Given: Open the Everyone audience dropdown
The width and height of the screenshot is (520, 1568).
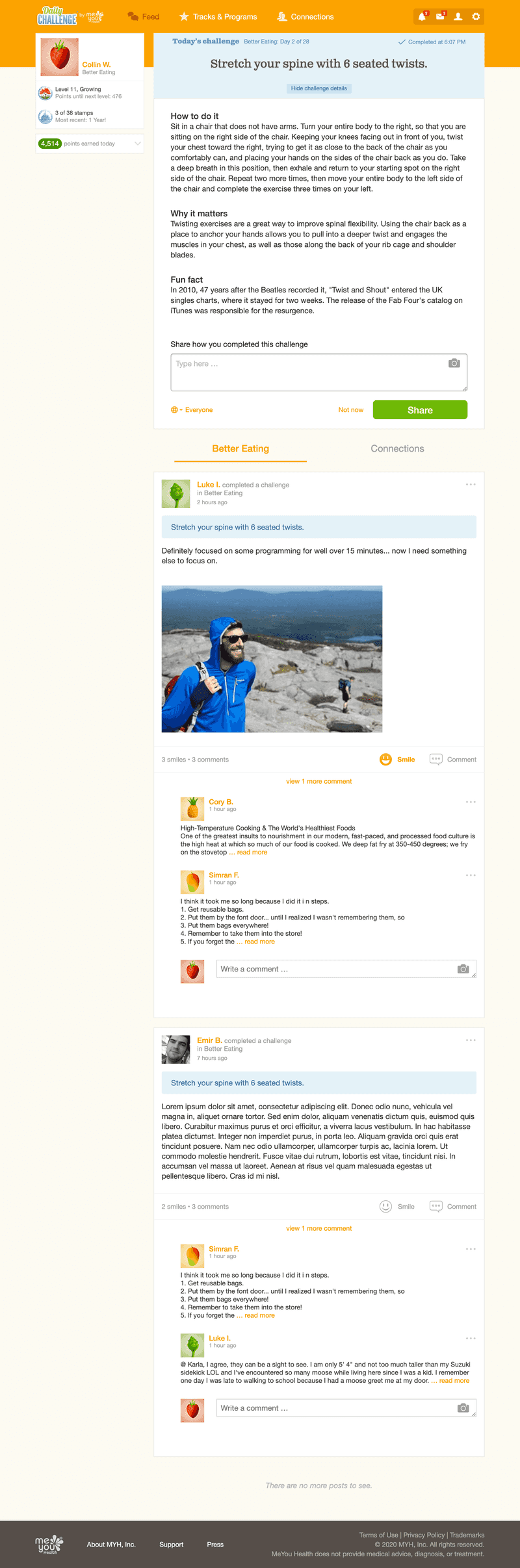Looking at the screenshot, I should (192, 410).
